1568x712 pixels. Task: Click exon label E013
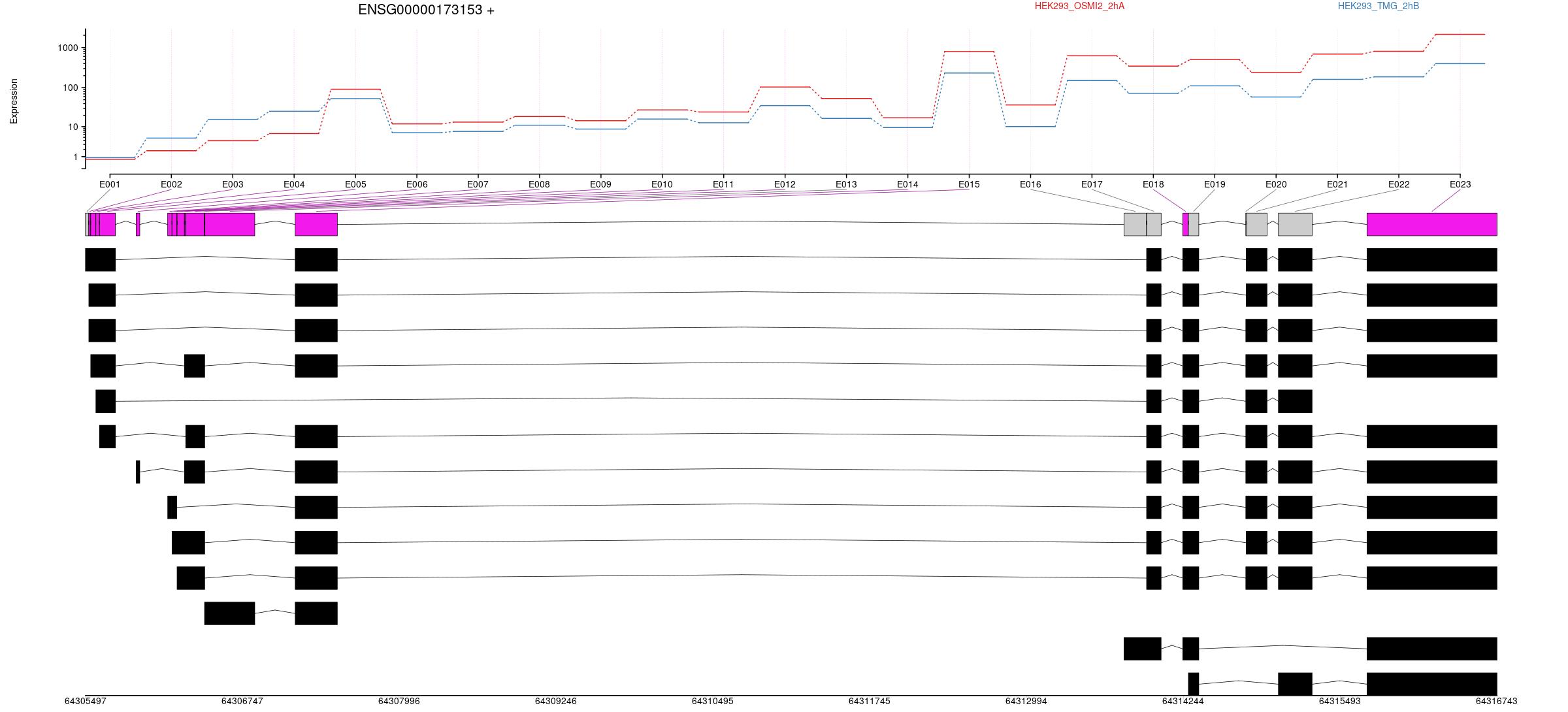pyautogui.click(x=846, y=184)
